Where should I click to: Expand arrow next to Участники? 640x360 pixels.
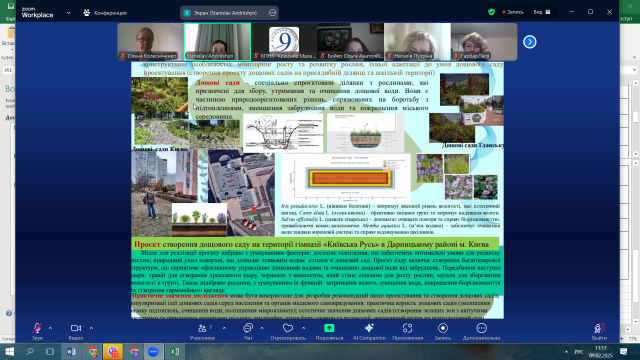pyautogui.click(x=224, y=328)
